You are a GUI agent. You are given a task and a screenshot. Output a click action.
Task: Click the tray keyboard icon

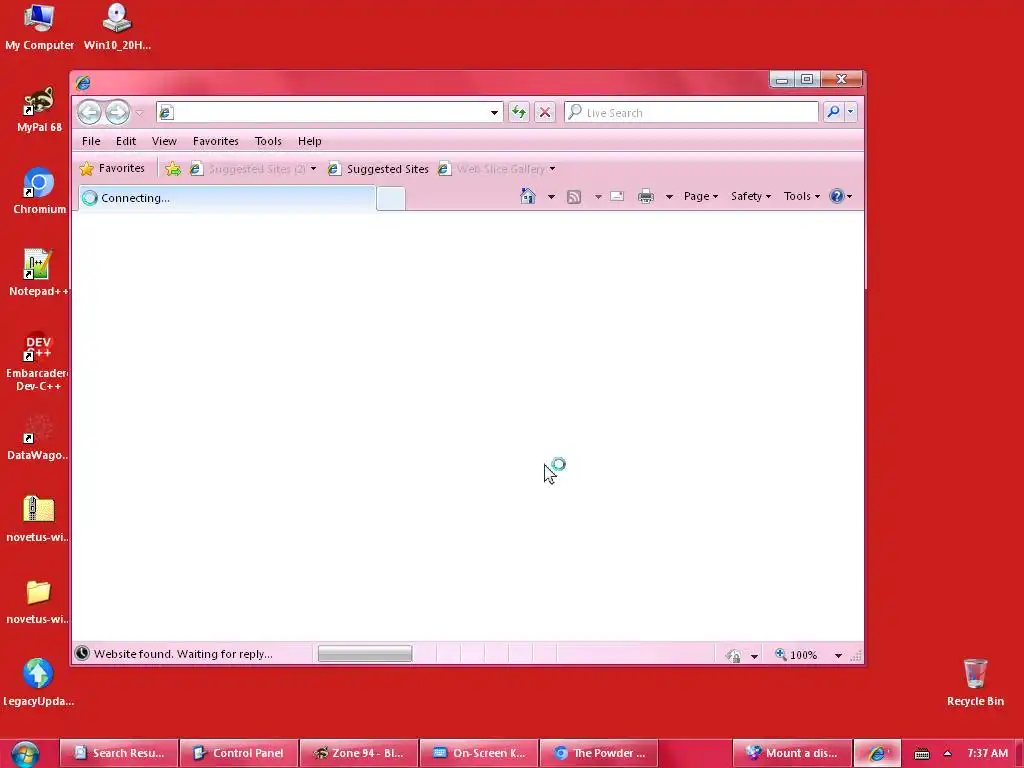click(x=921, y=754)
